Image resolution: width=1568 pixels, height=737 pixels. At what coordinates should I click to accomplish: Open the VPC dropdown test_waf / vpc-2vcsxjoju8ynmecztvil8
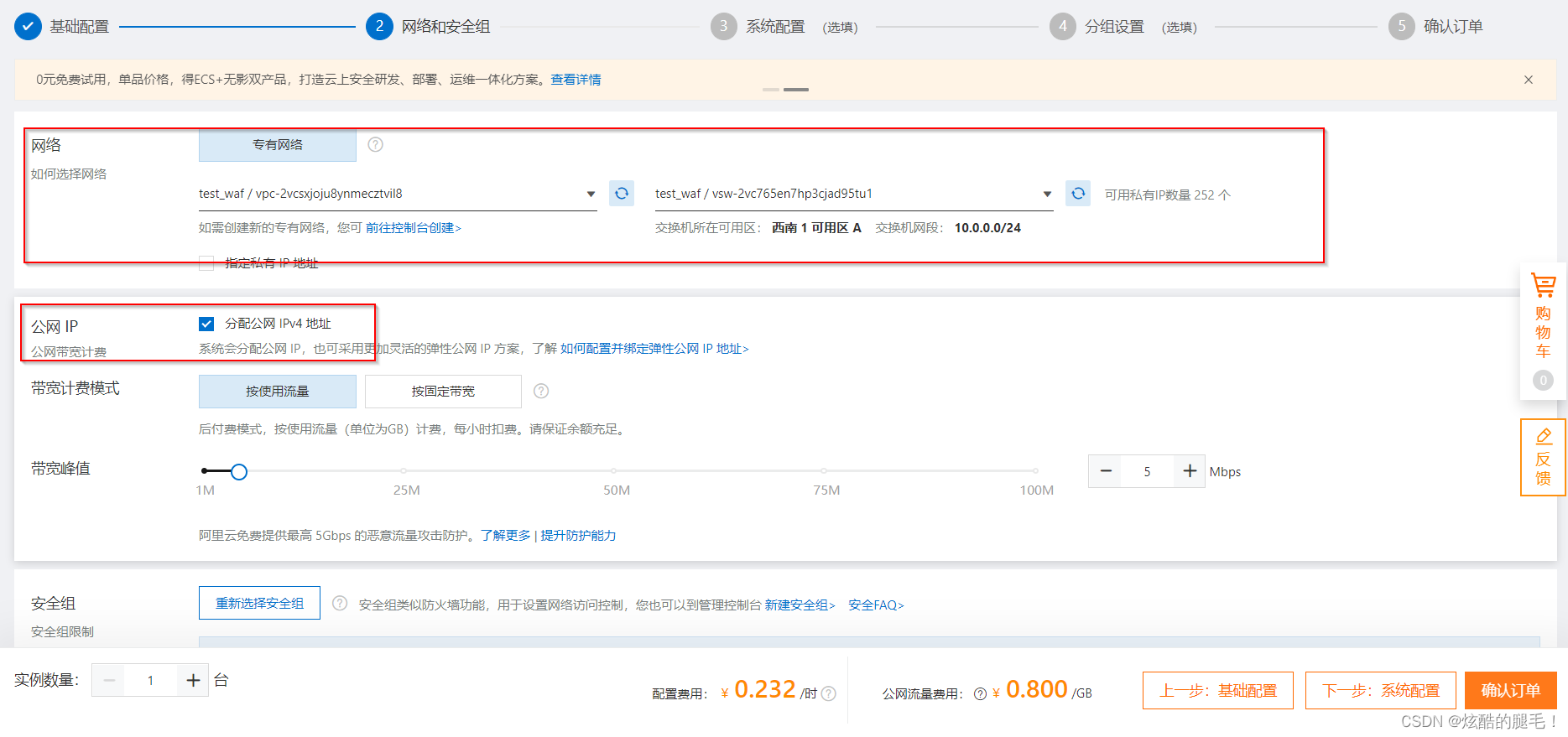click(x=398, y=194)
